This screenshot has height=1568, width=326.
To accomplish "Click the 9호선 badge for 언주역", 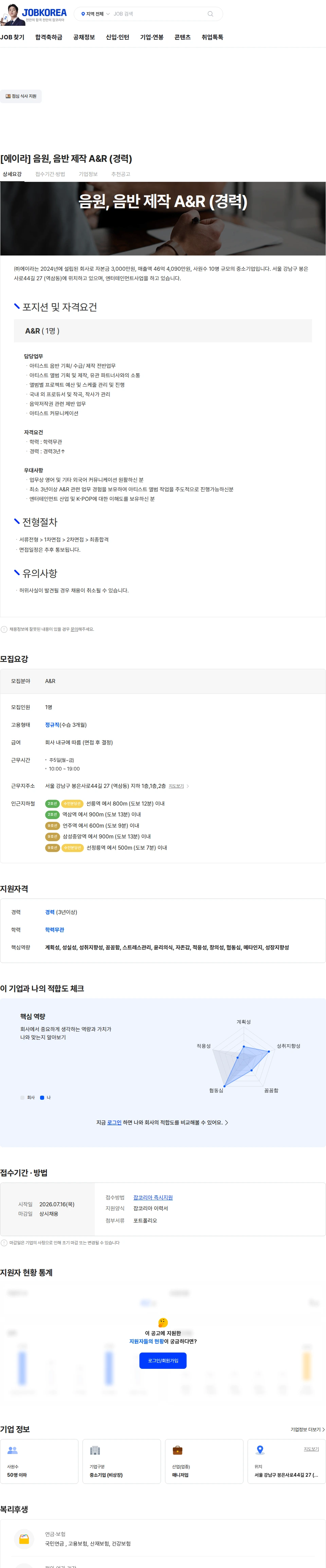I will [52, 825].
